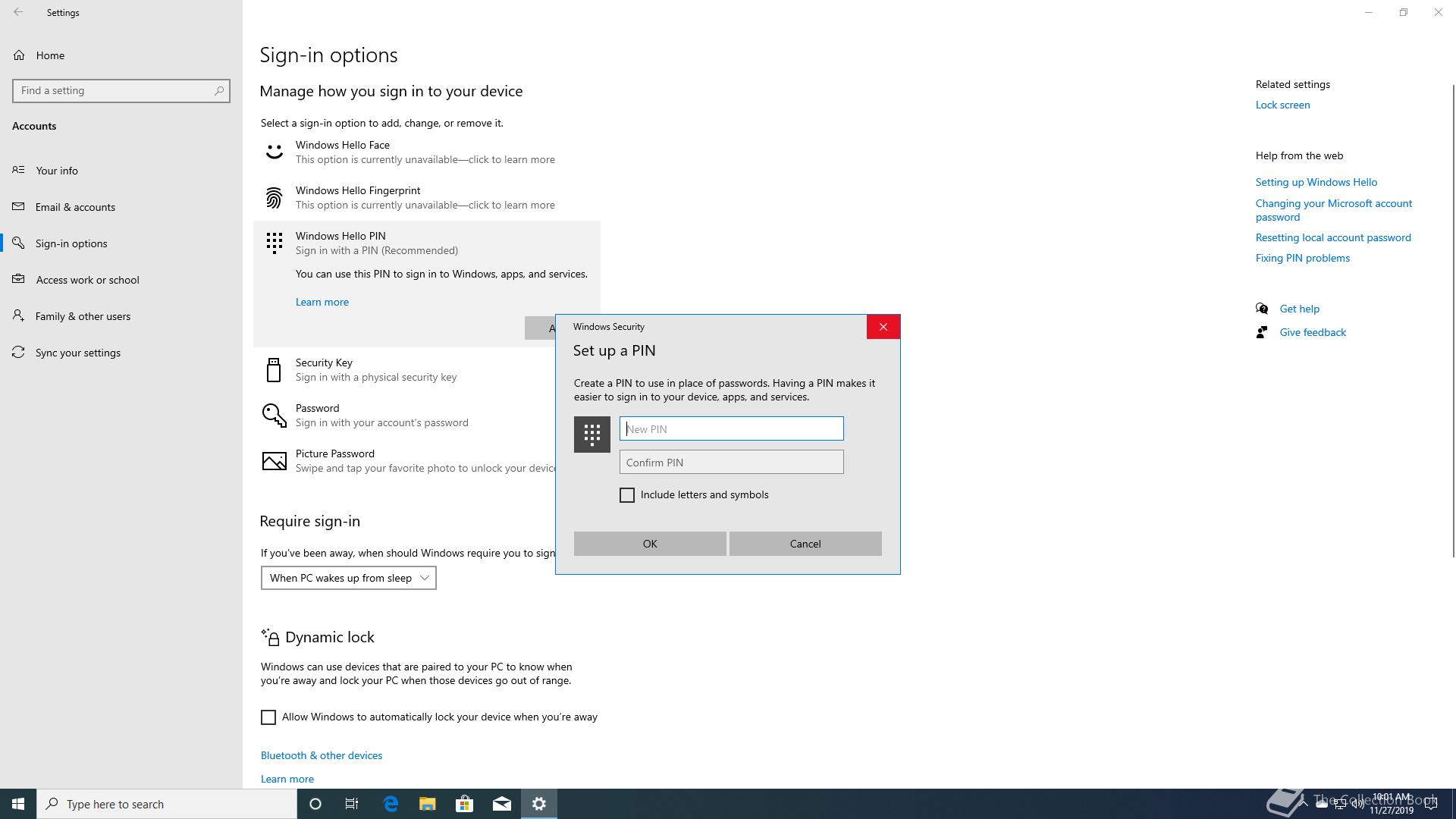Close the Windows Security dialog
Viewport: 1456px width, 819px height.
pos(883,327)
